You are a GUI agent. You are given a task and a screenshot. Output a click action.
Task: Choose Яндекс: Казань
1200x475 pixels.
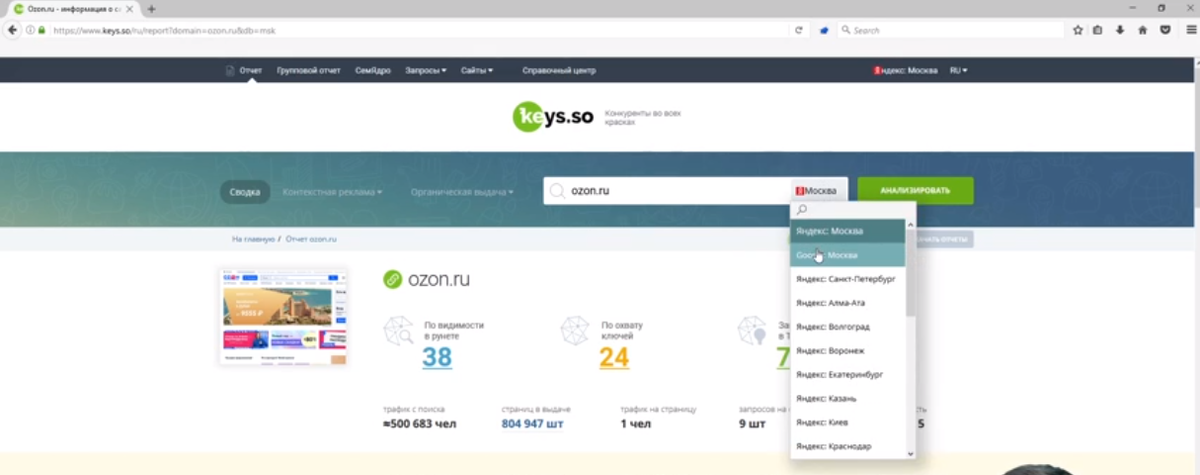(x=848, y=398)
